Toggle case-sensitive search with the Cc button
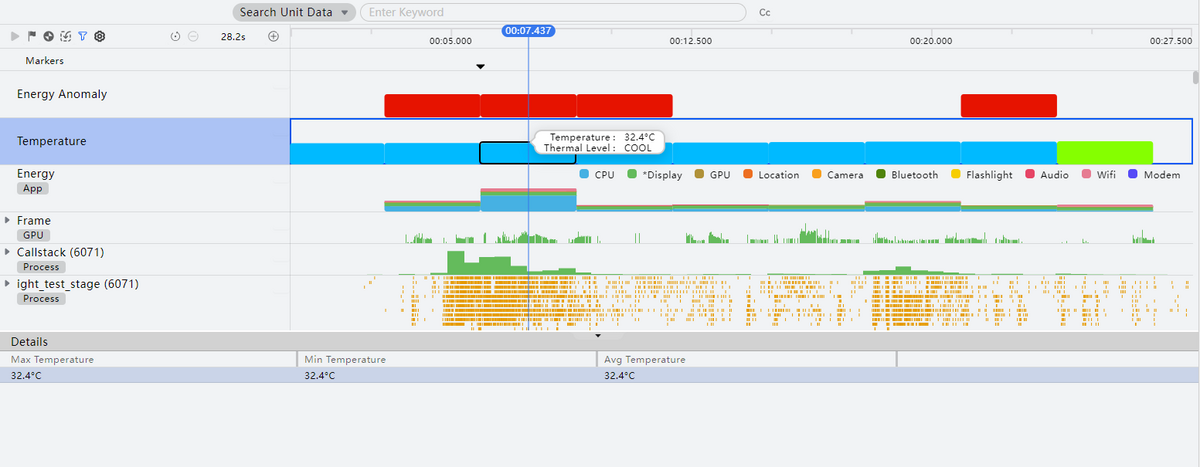 tap(765, 13)
